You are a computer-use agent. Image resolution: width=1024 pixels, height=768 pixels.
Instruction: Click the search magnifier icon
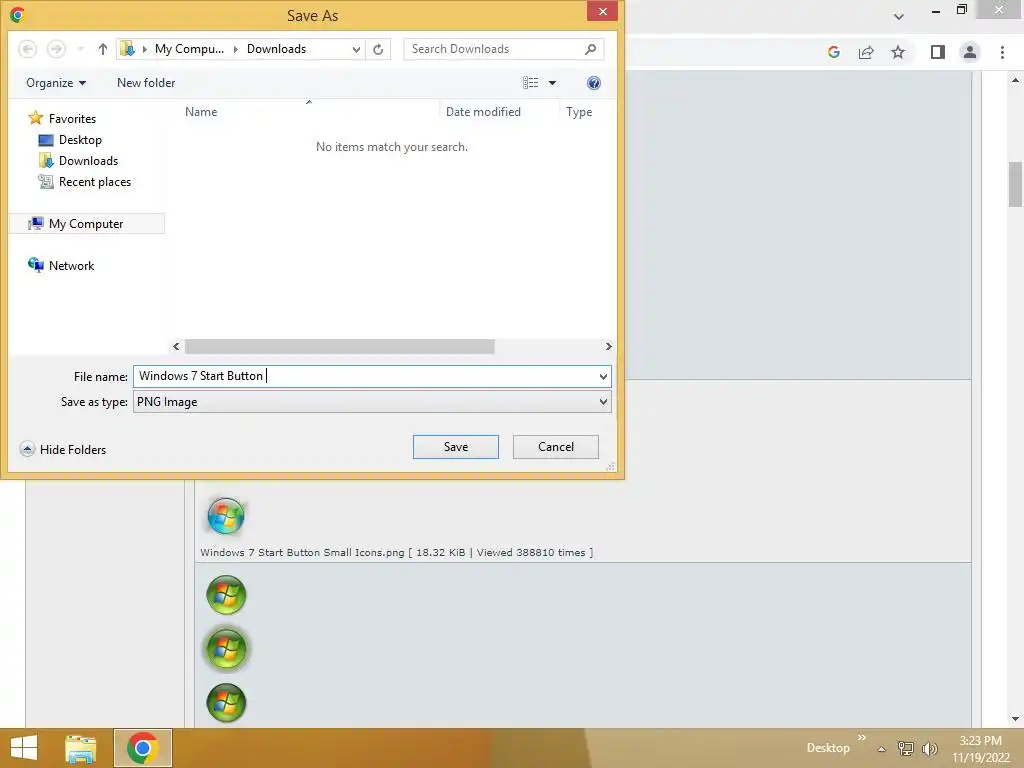tap(590, 49)
